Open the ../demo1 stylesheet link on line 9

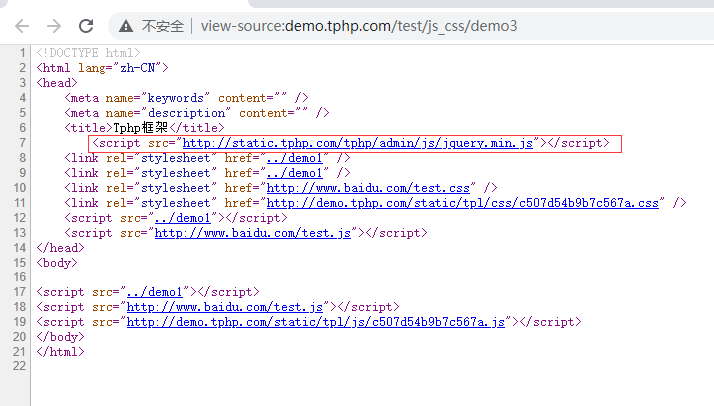tap(294, 173)
